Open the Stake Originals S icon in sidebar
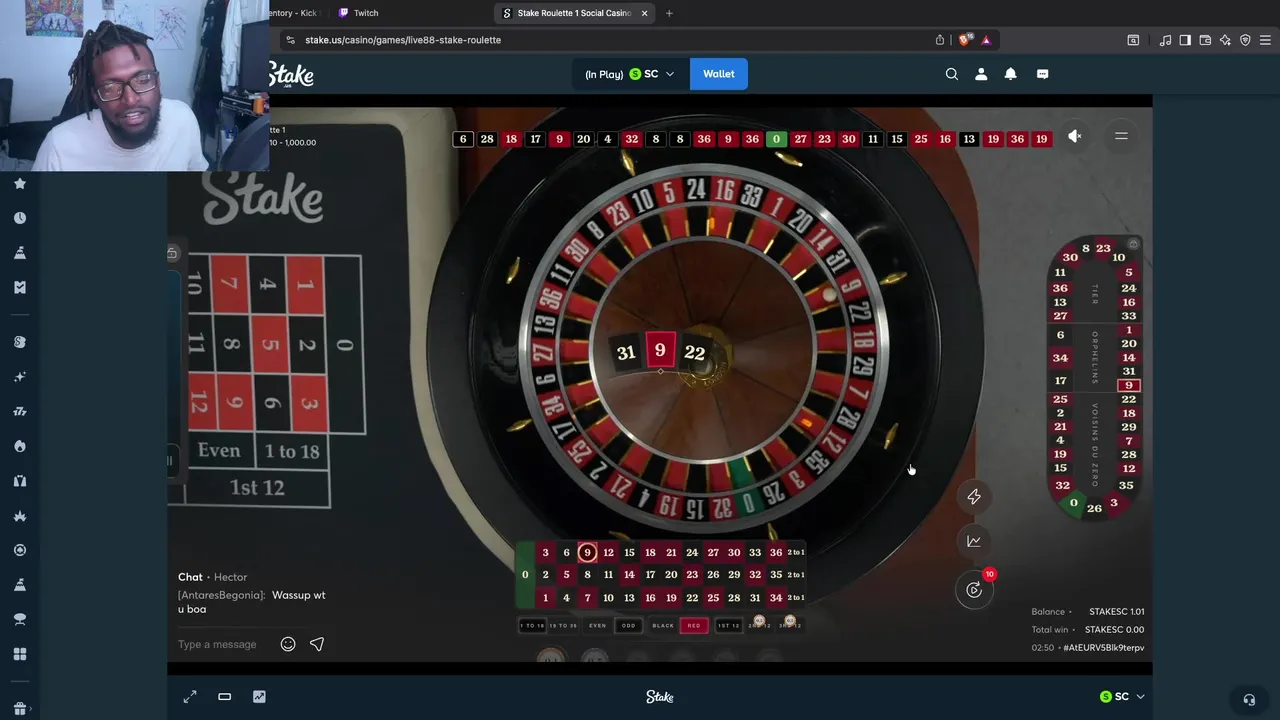Viewport: 1280px width, 720px height. point(20,342)
